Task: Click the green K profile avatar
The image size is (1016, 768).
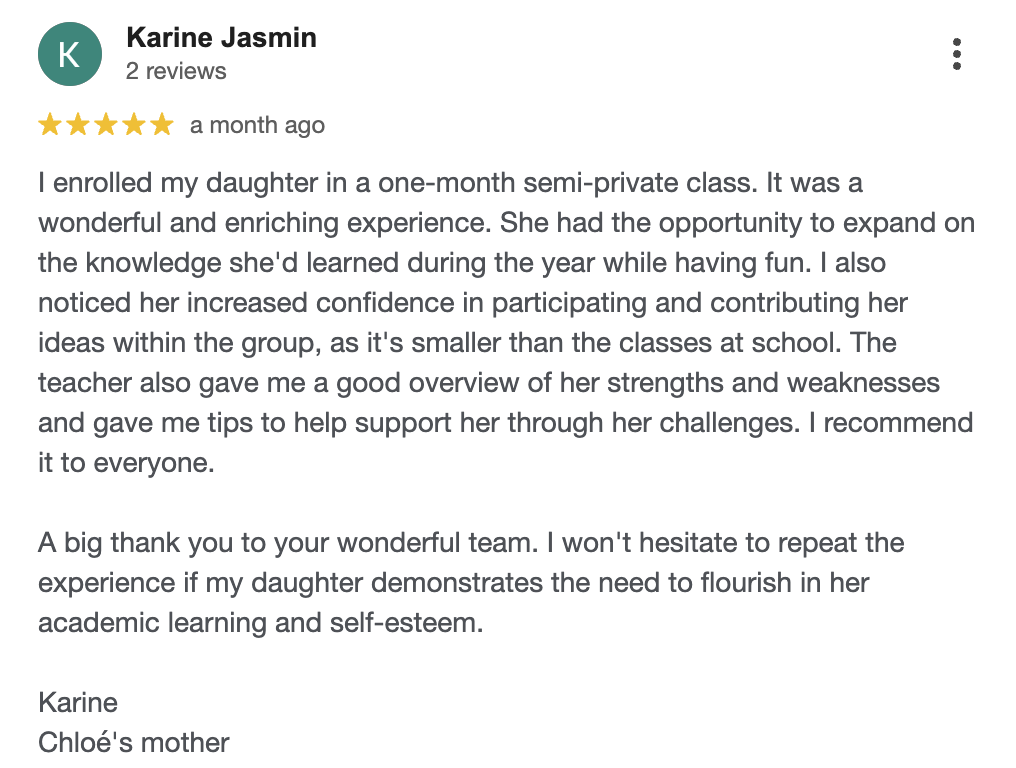Action: (x=70, y=54)
